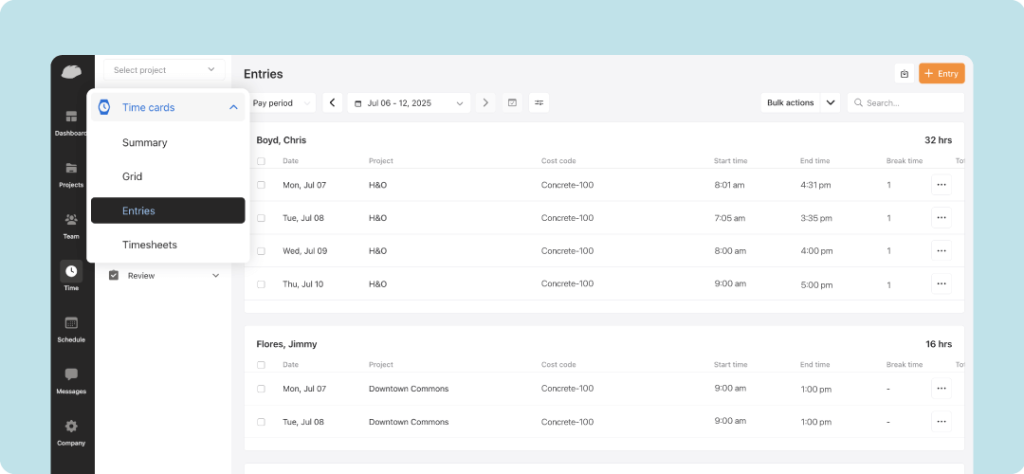Select all Boyd, Chris entries checkbox
This screenshot has width=1024, height=474.
(261, 161)
